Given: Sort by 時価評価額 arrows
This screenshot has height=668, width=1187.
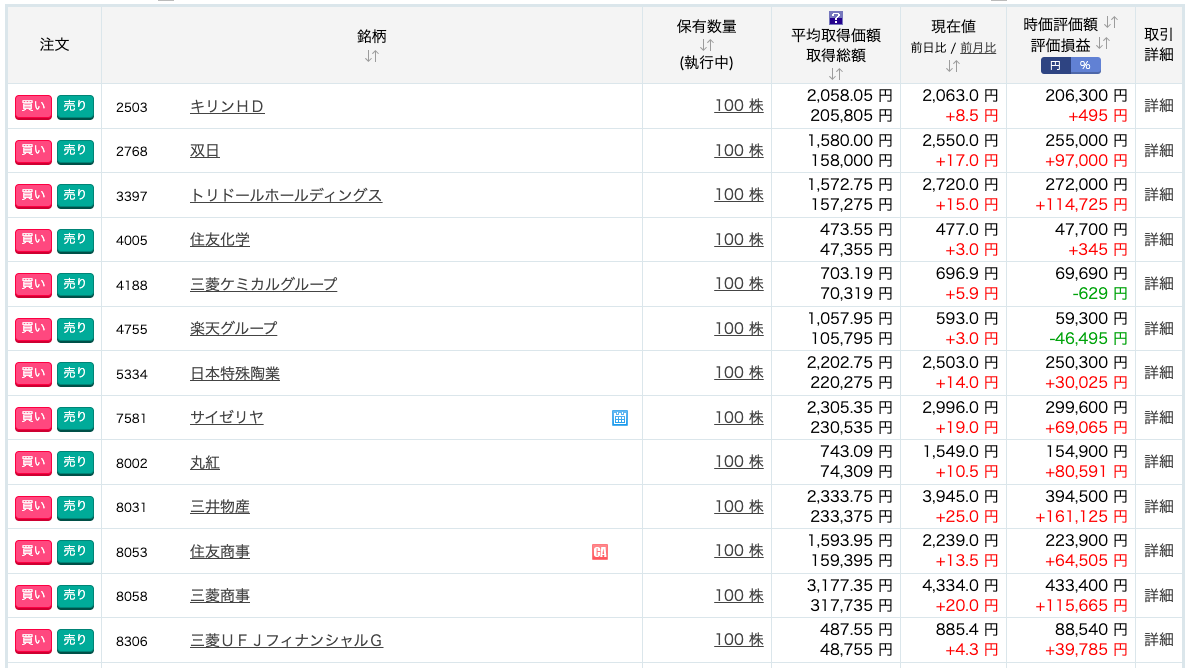Looking at the screenshot, I should coord(1111,23).
